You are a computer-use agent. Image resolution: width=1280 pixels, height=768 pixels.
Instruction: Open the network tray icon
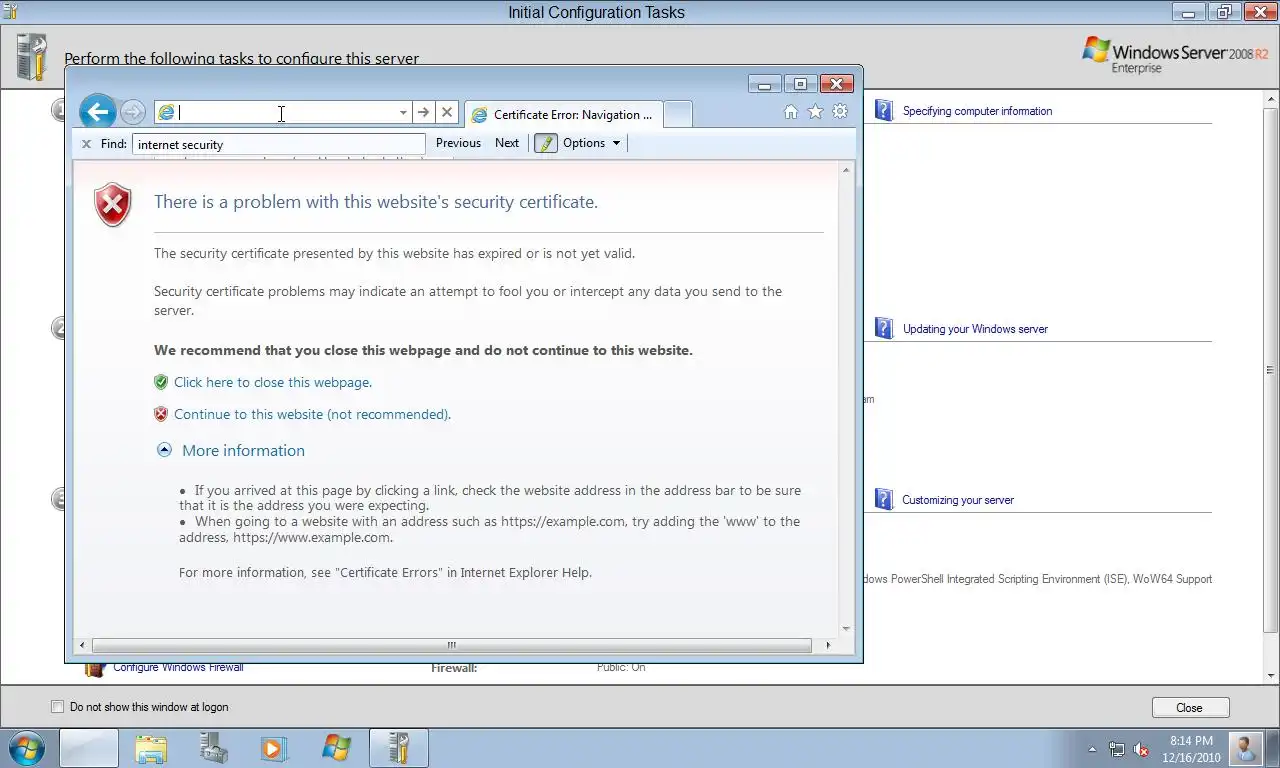(1116, 749)
